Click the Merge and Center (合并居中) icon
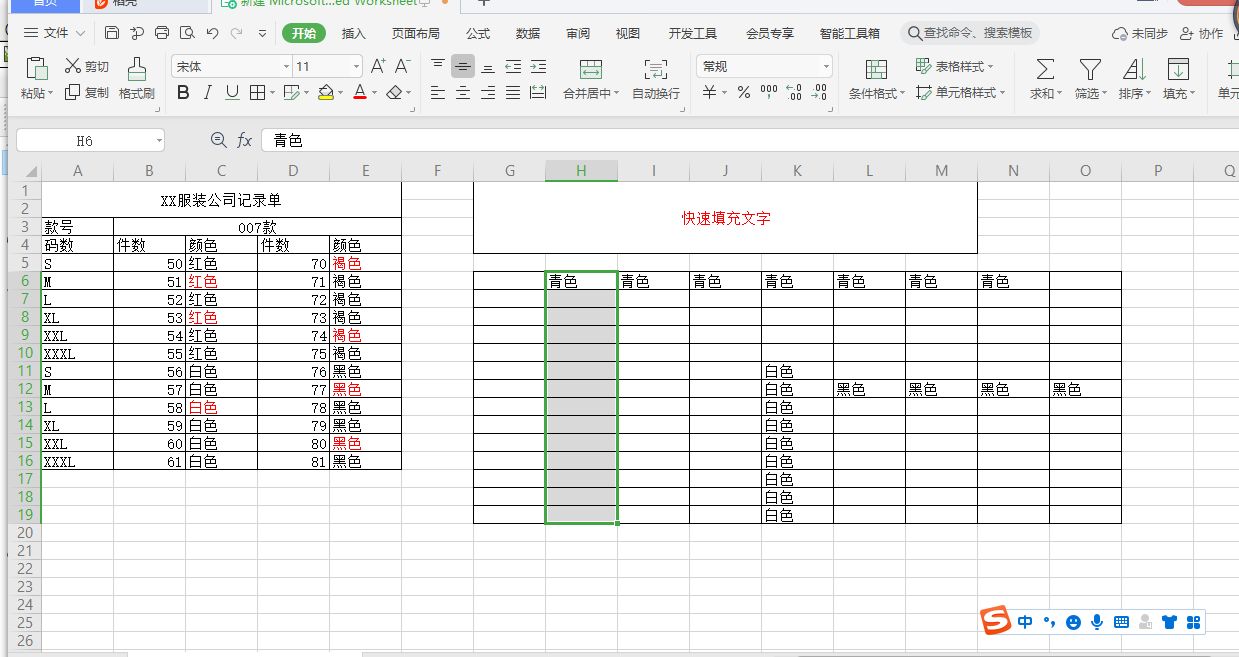The height and width of the screenshot is (657, 1239). (591, 69)
